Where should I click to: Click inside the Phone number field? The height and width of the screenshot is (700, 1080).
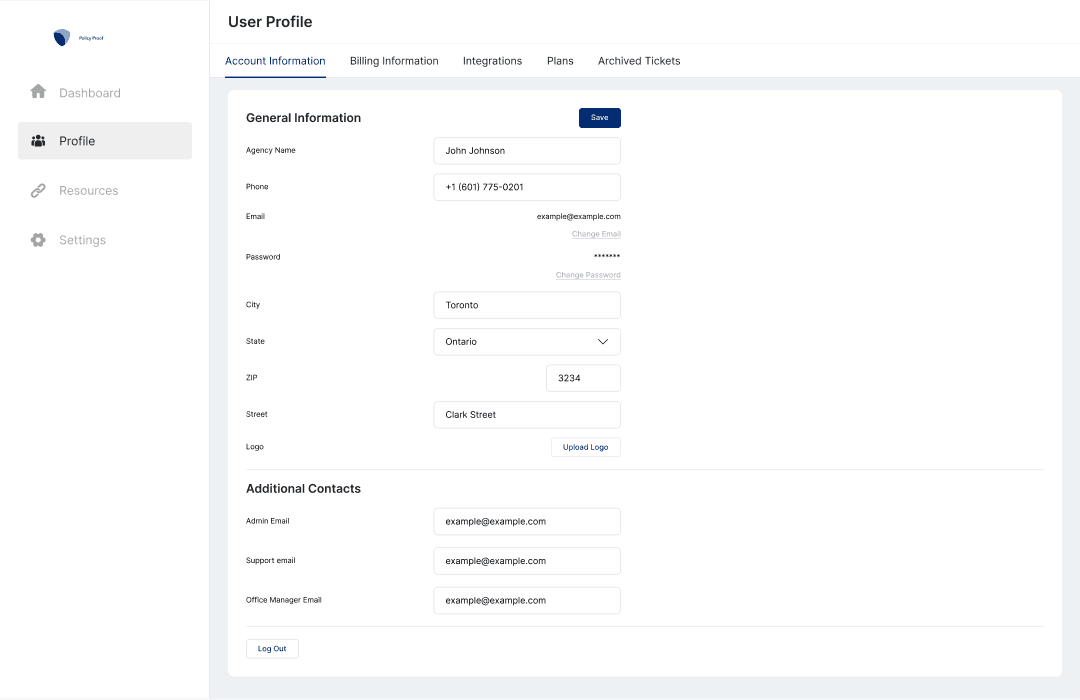pos(527,187)
